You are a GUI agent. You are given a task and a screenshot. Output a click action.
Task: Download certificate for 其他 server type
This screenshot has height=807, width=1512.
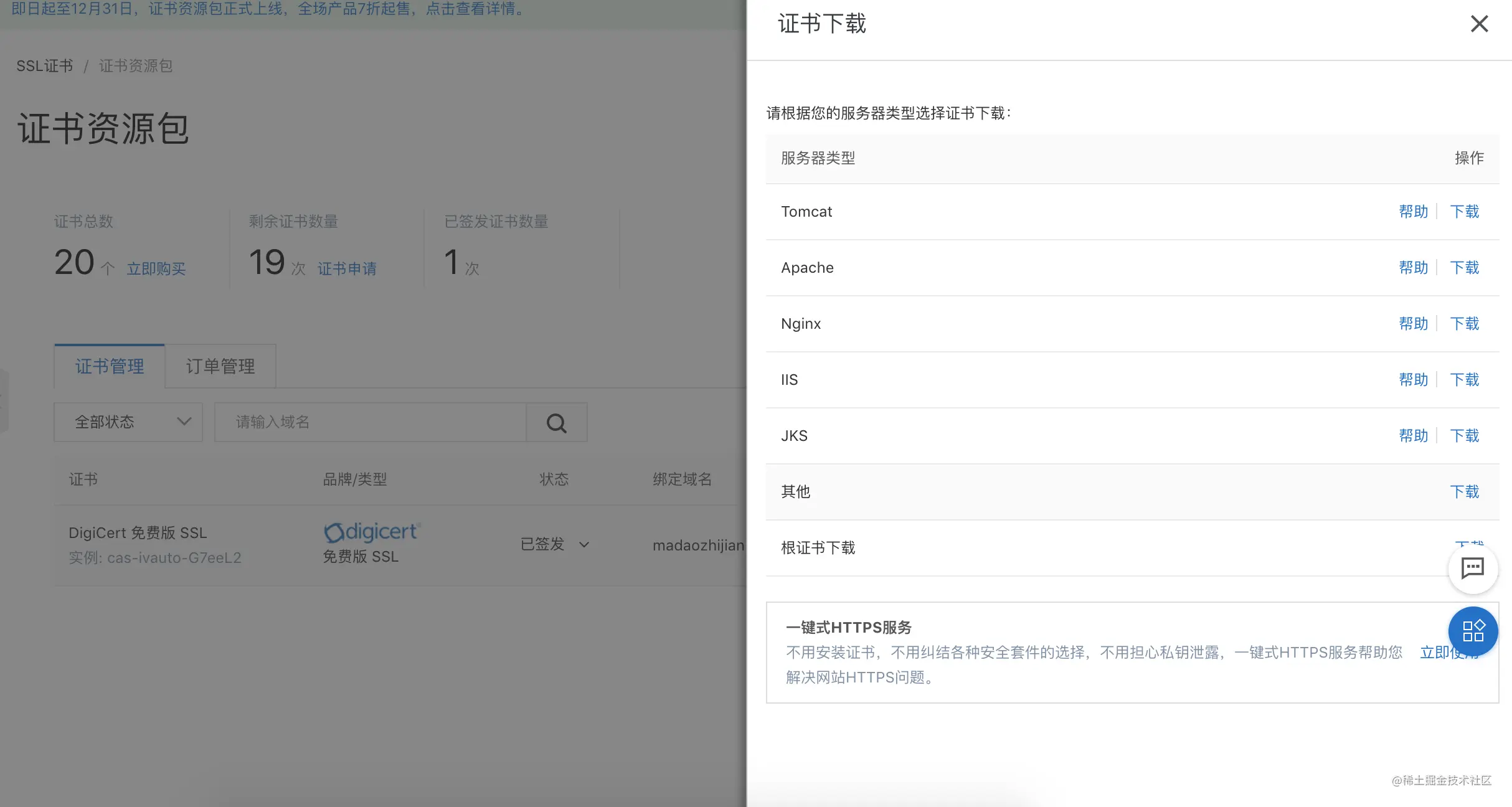click(1464, 492)
